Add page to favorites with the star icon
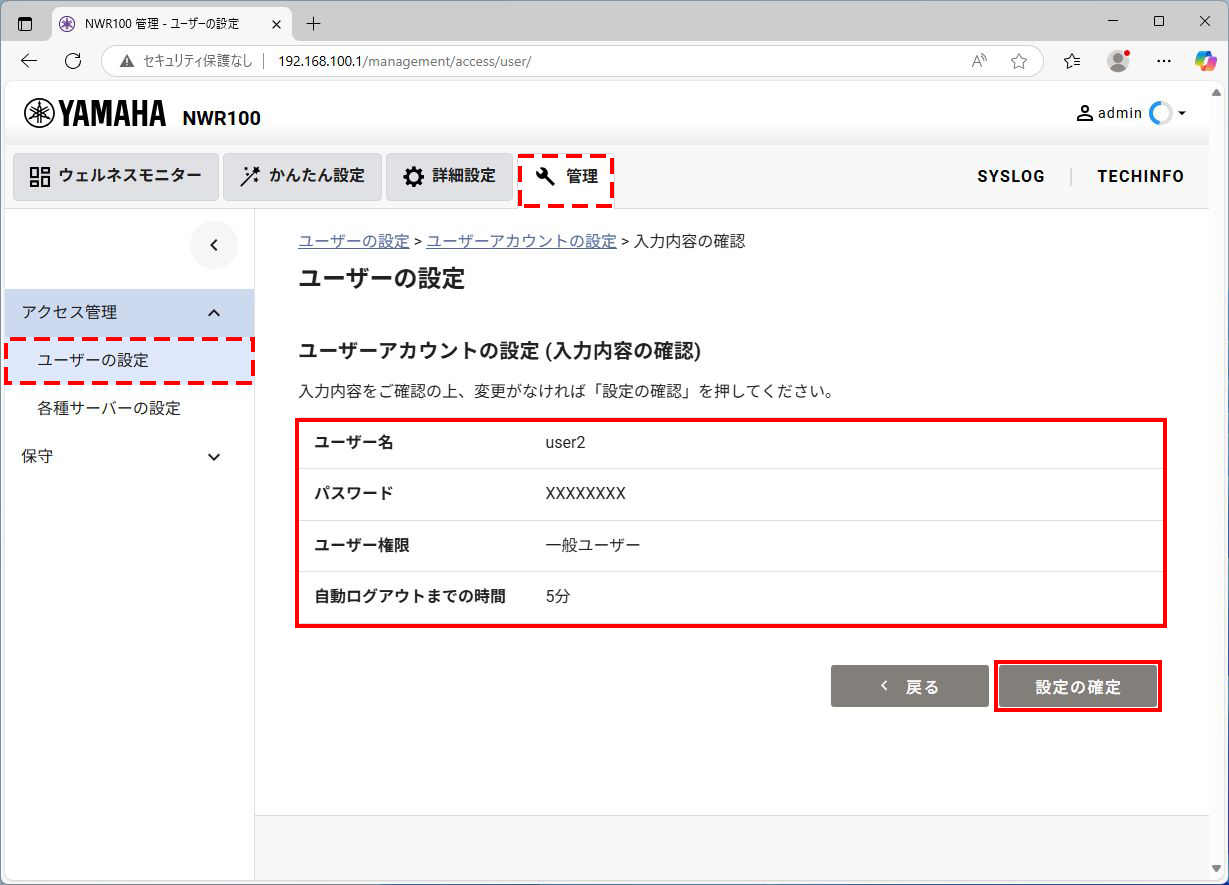1229x885 pixels. coord(1019,61)
